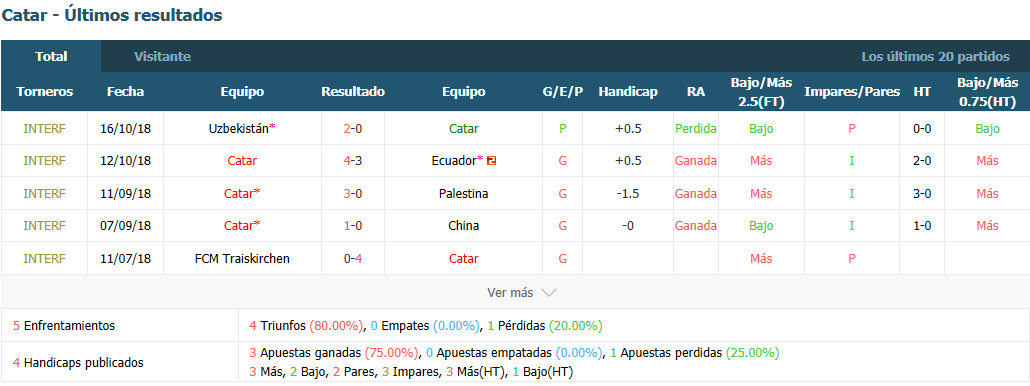Click the 4-3 match result
1030x386 pixels.
click(353, 161)
